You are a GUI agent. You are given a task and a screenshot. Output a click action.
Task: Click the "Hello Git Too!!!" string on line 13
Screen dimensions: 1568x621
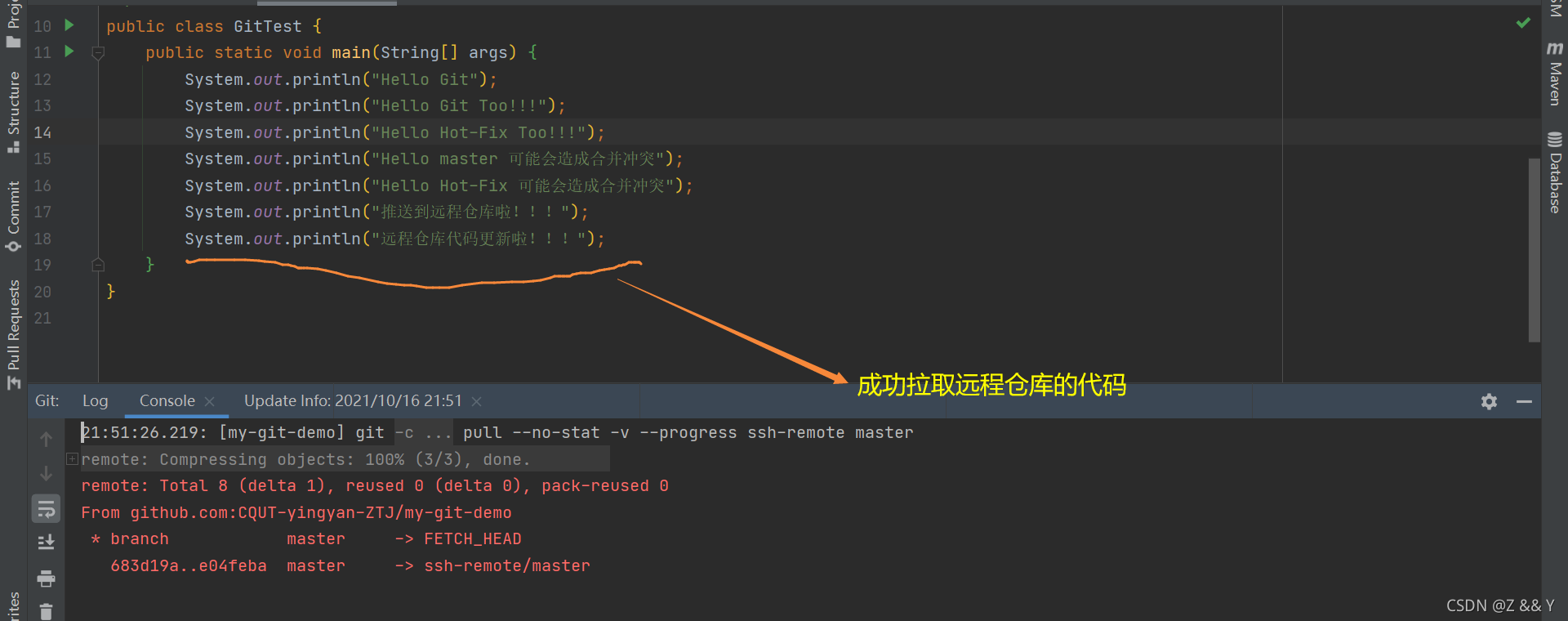(x=459, y=105)
